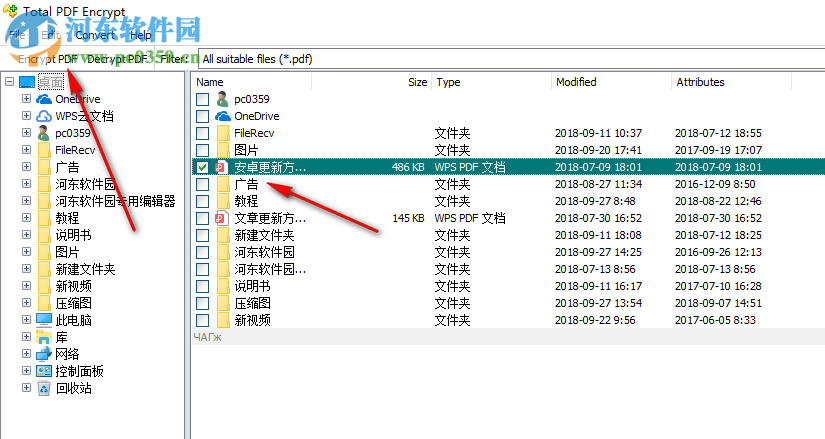
Task: Expand the 新建文件夹 tree node
Action: (x=26, y=268)
